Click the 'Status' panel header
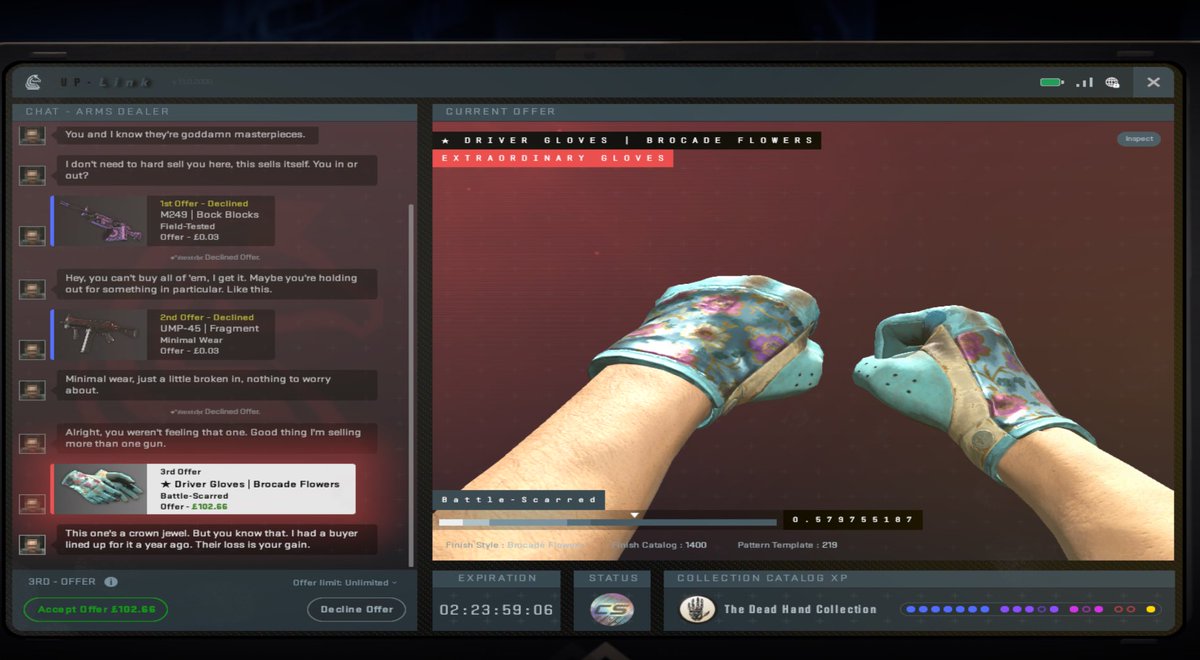Image resolution: width=1200 pixels, height=660 pixels. pyautogui.click(x=613, y=578)
